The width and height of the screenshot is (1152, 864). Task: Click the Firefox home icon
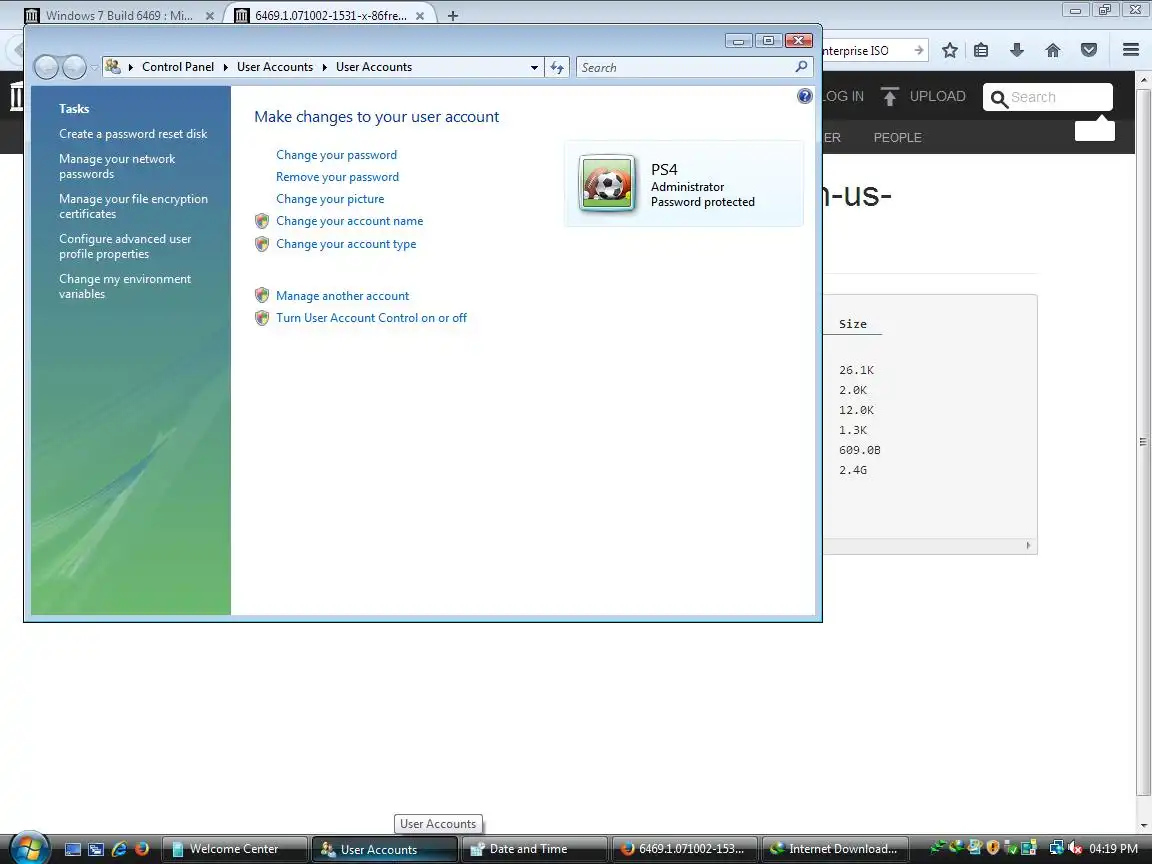click(1053, 50)
